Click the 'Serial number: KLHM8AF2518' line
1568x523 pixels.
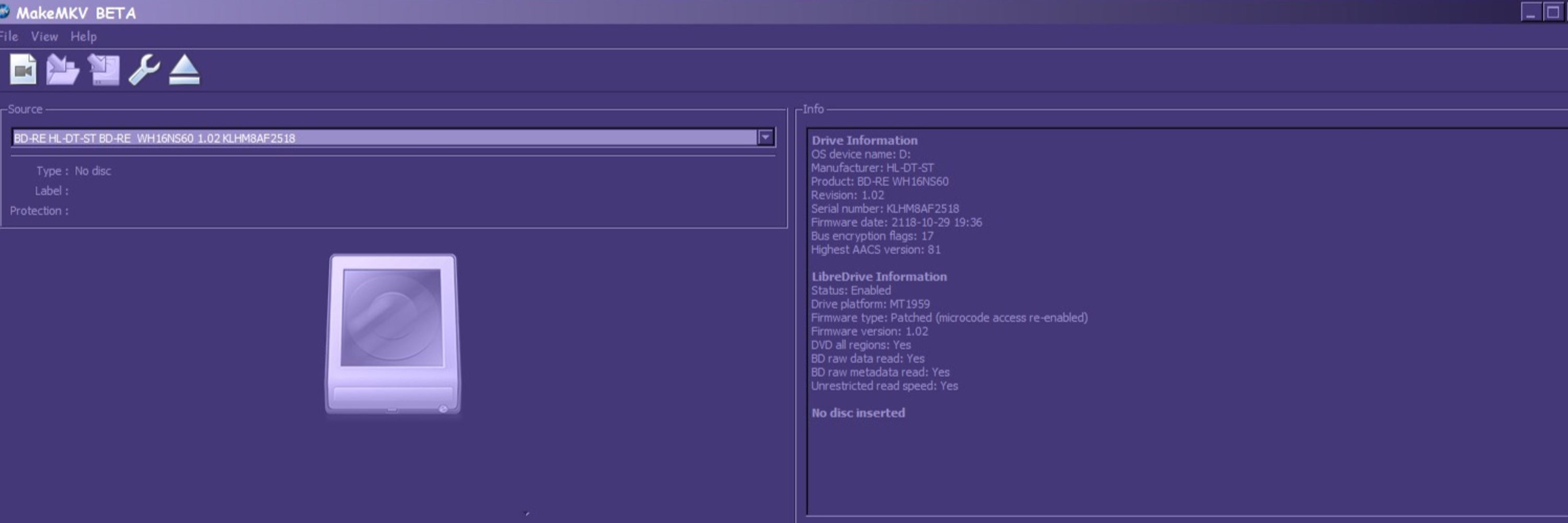point(884,208)
